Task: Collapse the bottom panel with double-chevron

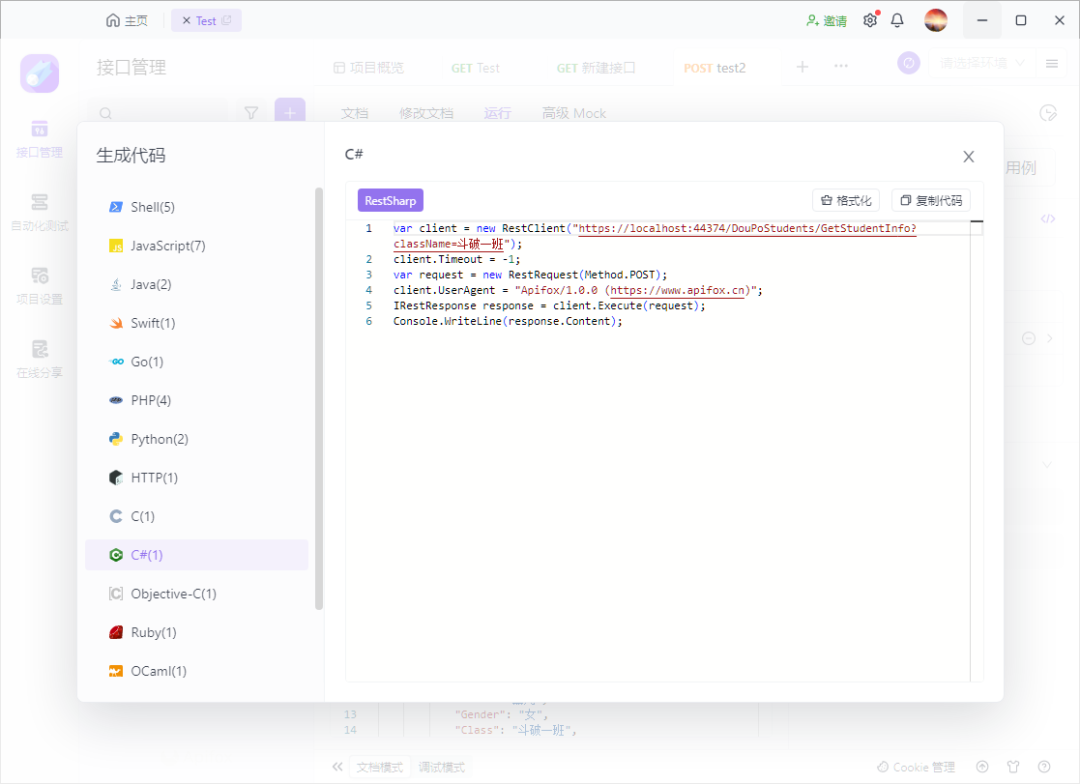Action: click(337, 766)
